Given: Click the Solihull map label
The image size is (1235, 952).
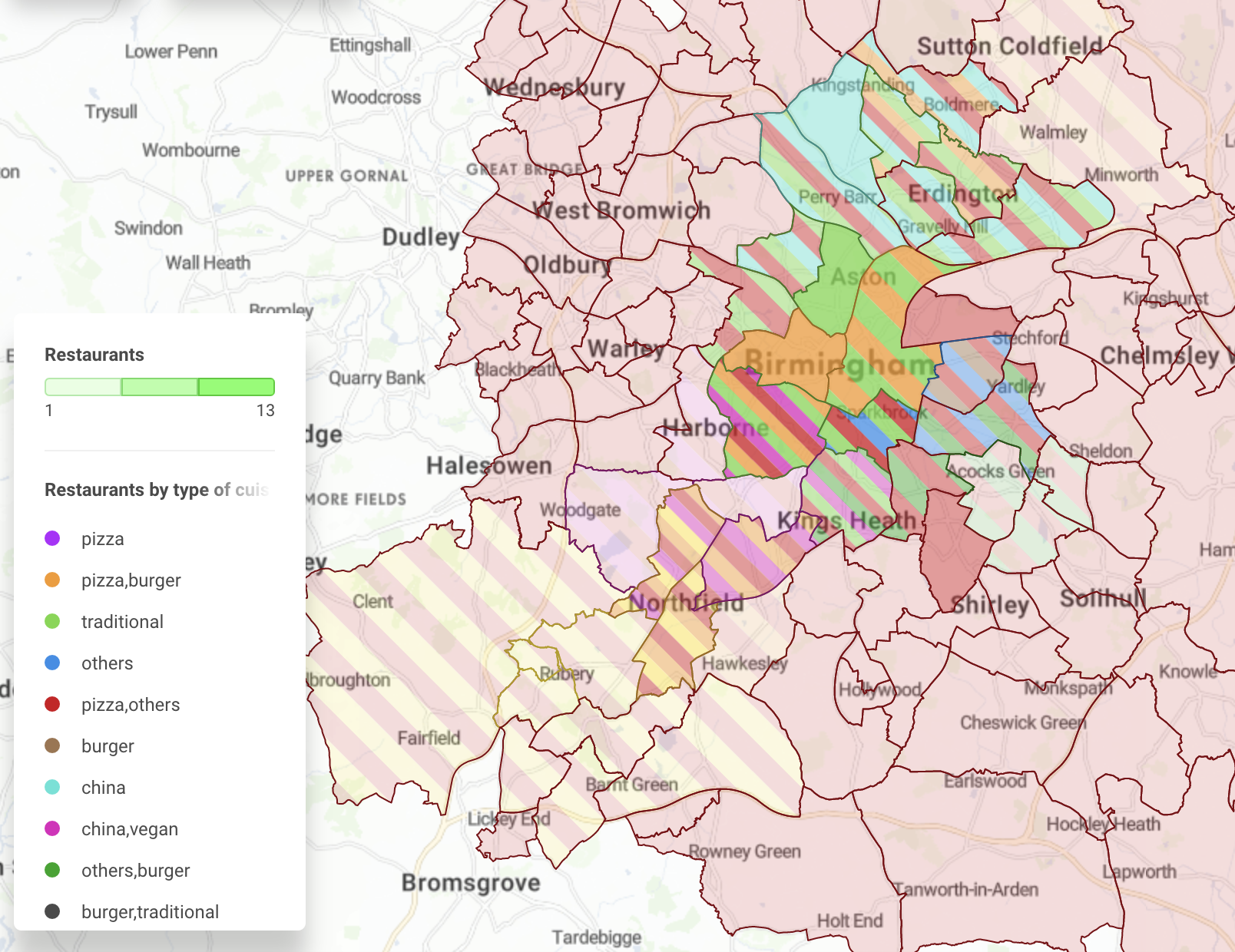Looking at the screenshot, I should (1103, 598).
